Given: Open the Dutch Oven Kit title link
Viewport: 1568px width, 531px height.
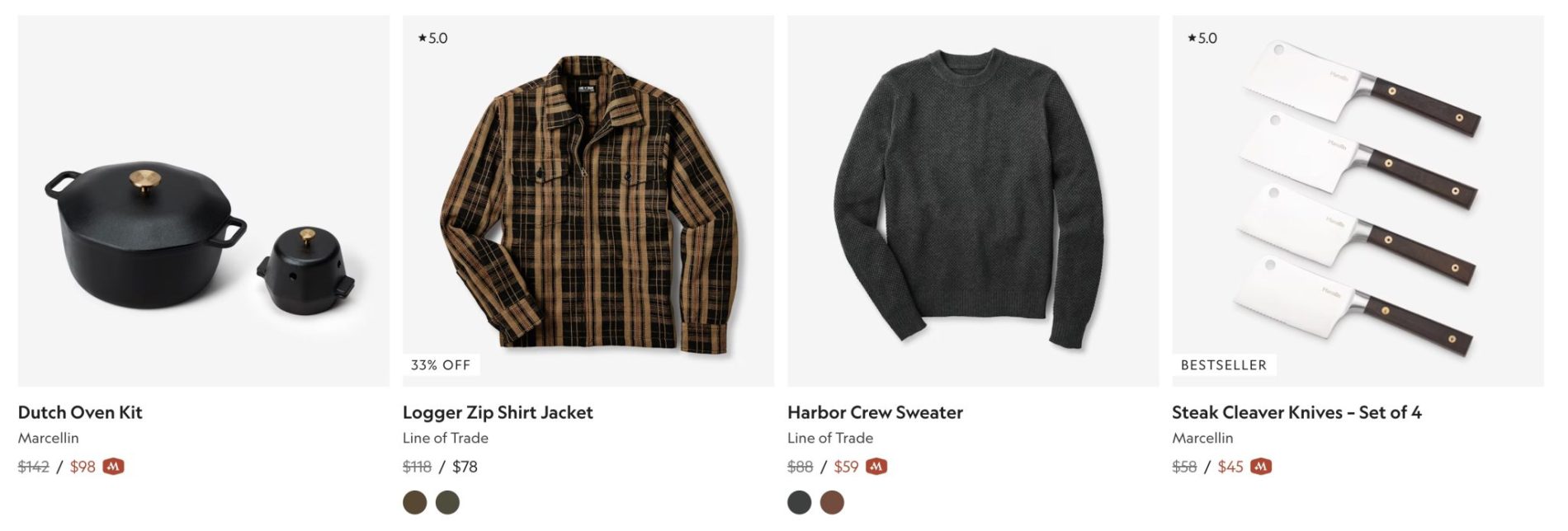Looking at the screenshot, I should tap(80, 412).
